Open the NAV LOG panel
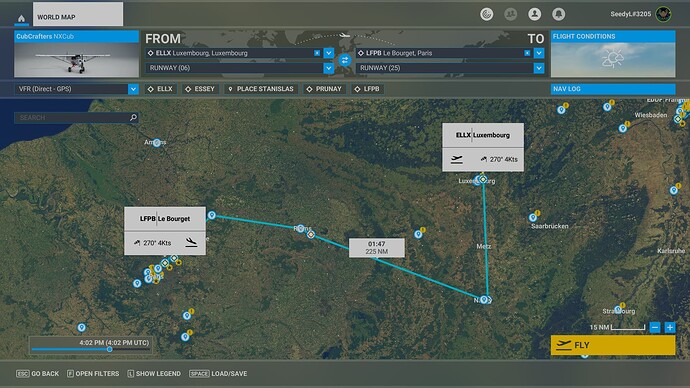The image size is (690, 388). (x=613, y=89)
